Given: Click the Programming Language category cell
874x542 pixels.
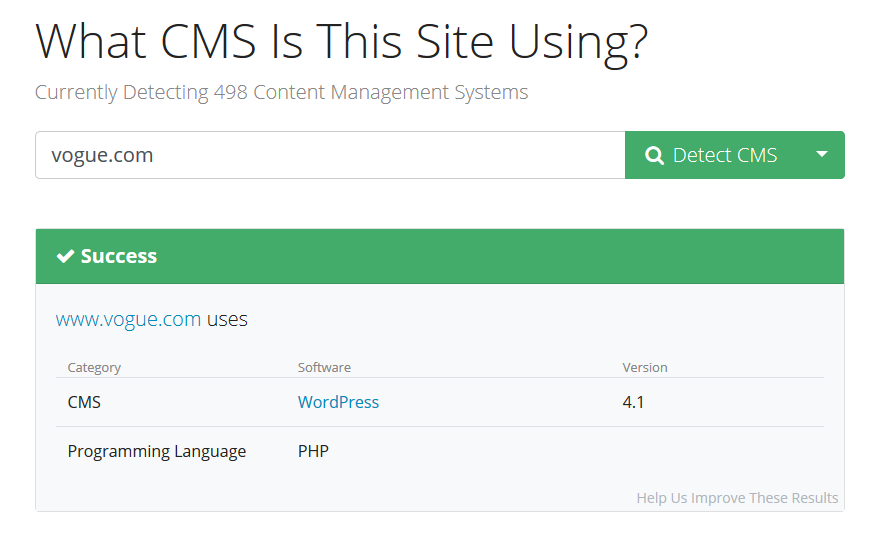Looking at the screenshot, I should tap(157, 452).
